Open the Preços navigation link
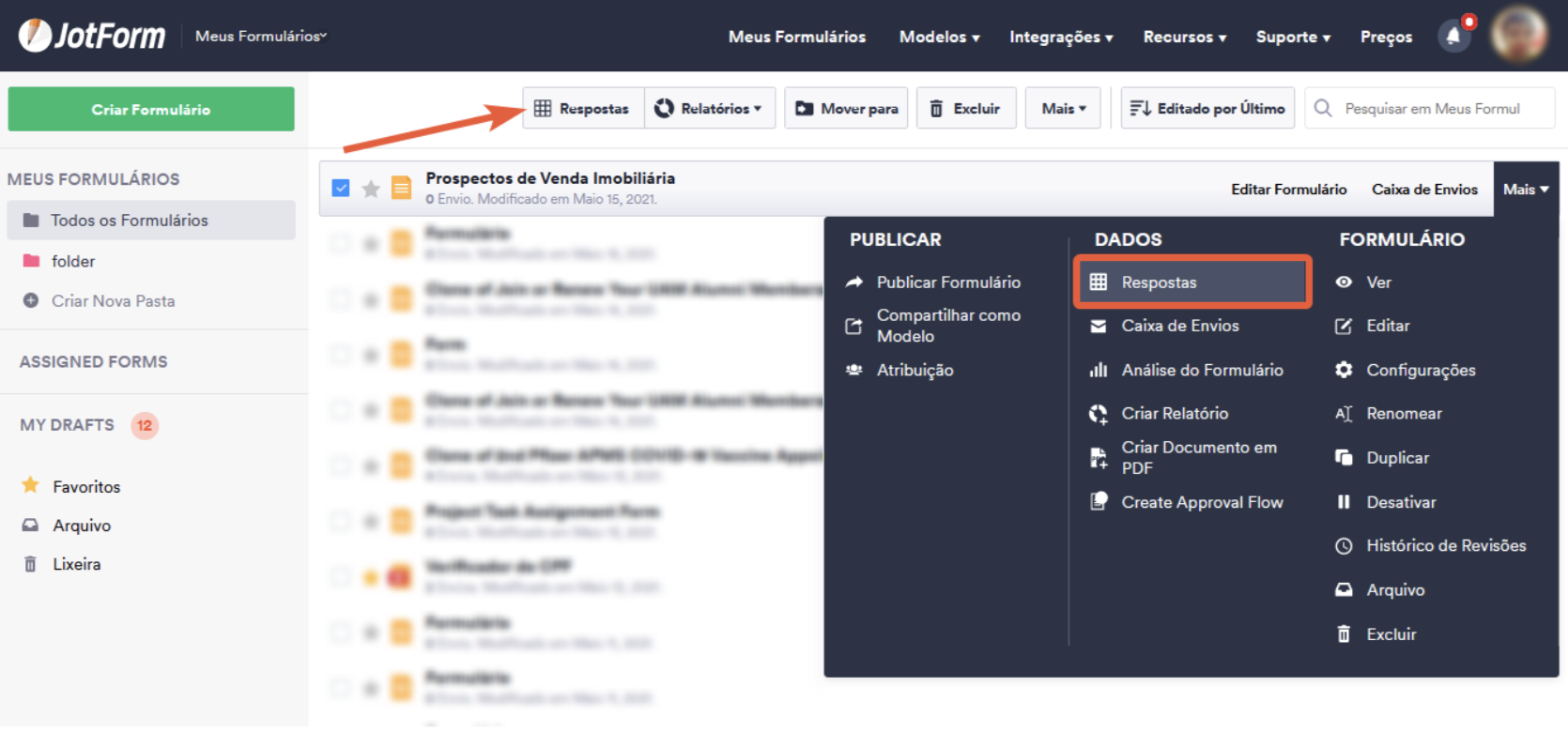Viewport: 1568px width, 732px height. click(1386, 37)
